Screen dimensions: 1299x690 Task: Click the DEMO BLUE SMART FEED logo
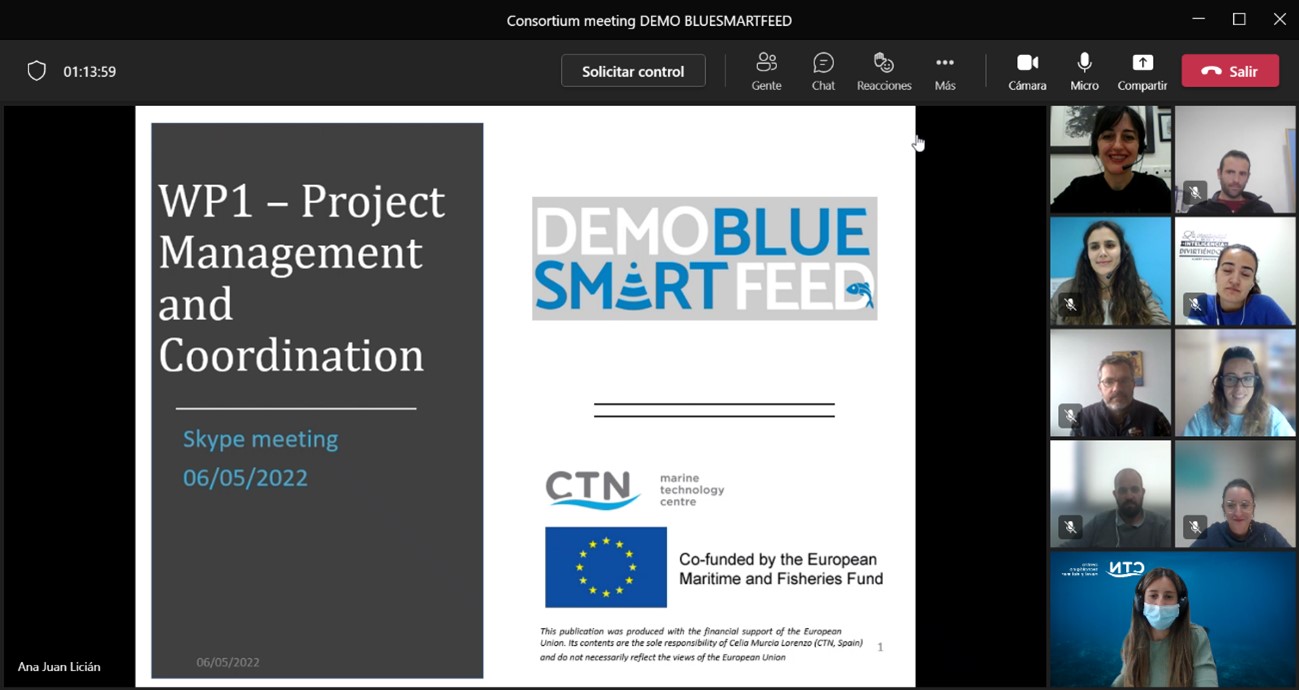coord(704,258)
